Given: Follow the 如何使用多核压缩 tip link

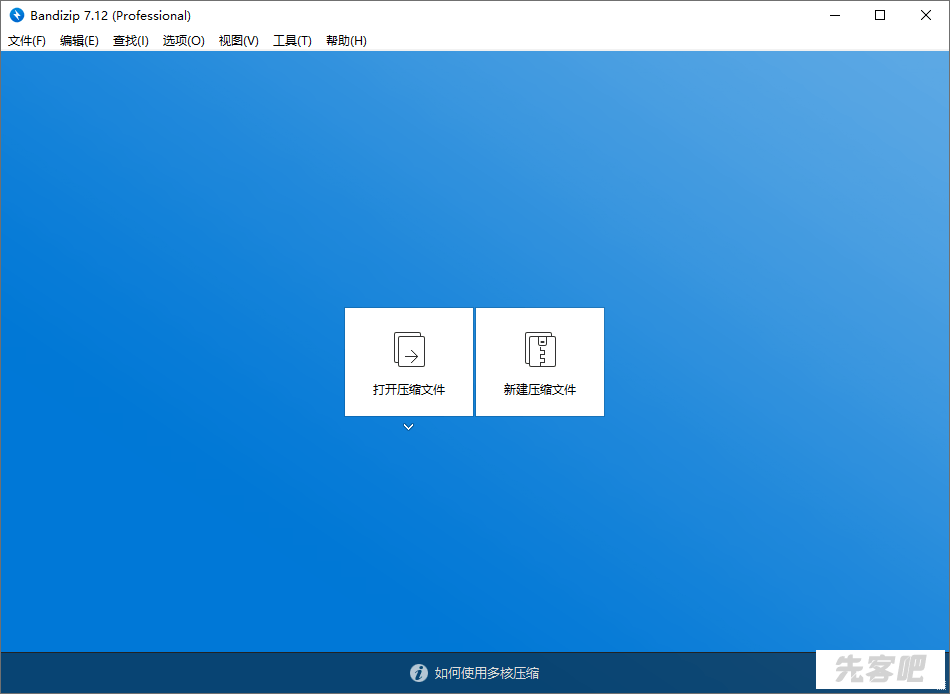Looking at the screenshot, I should 487,673.
